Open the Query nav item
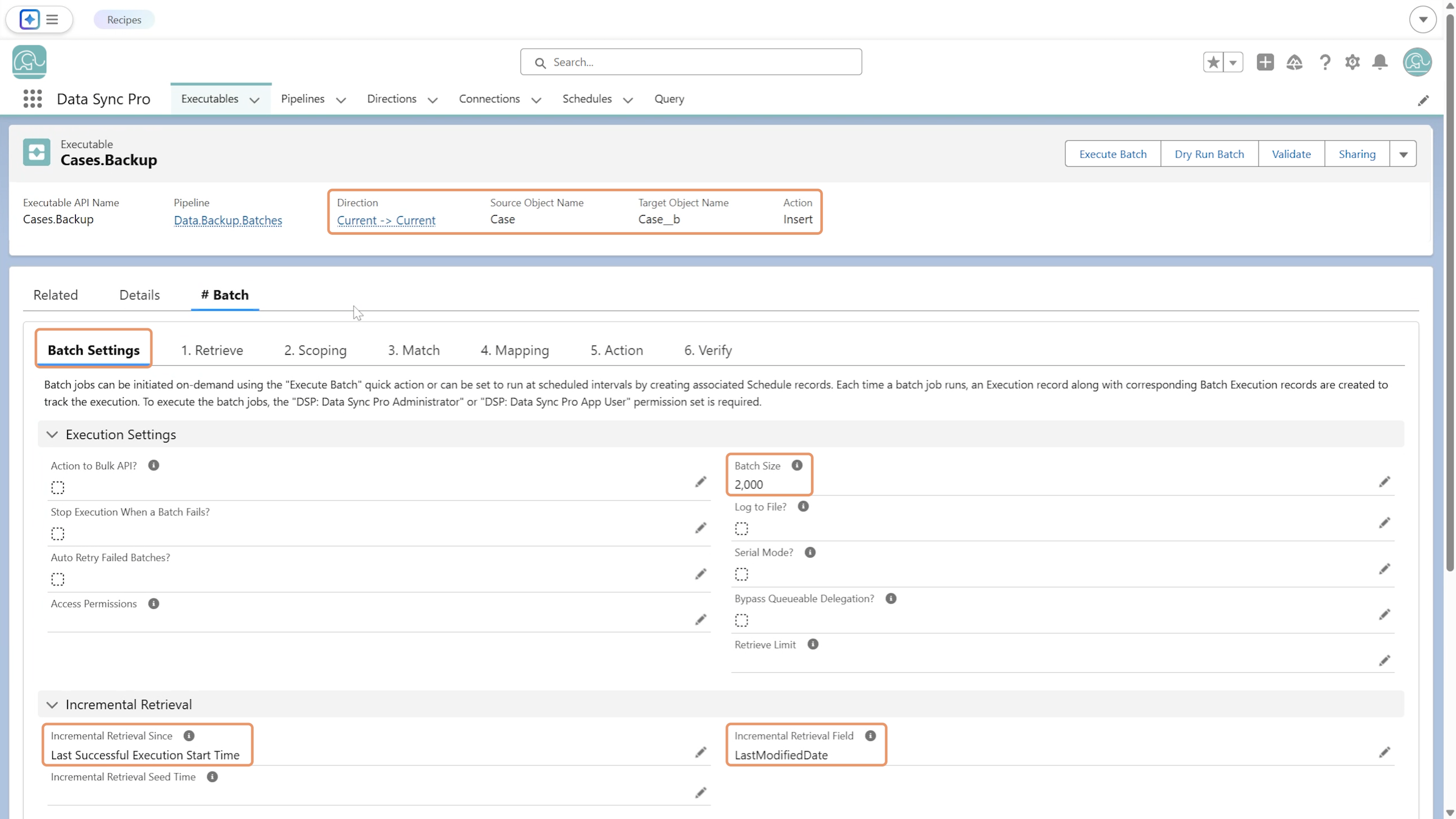Viewport: 1456px width, 819px height. pos(669,99)
